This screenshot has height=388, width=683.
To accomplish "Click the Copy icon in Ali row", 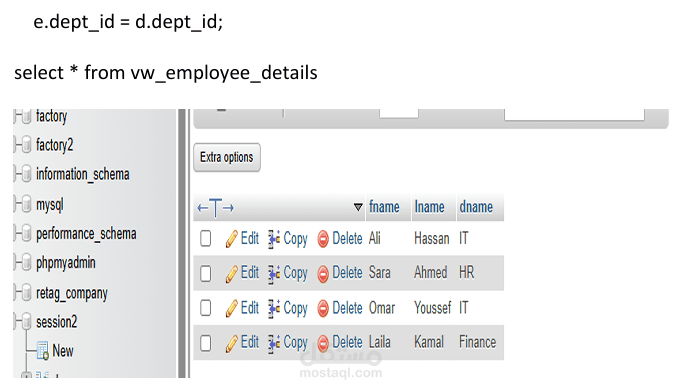I will click(x=274, y=239).
